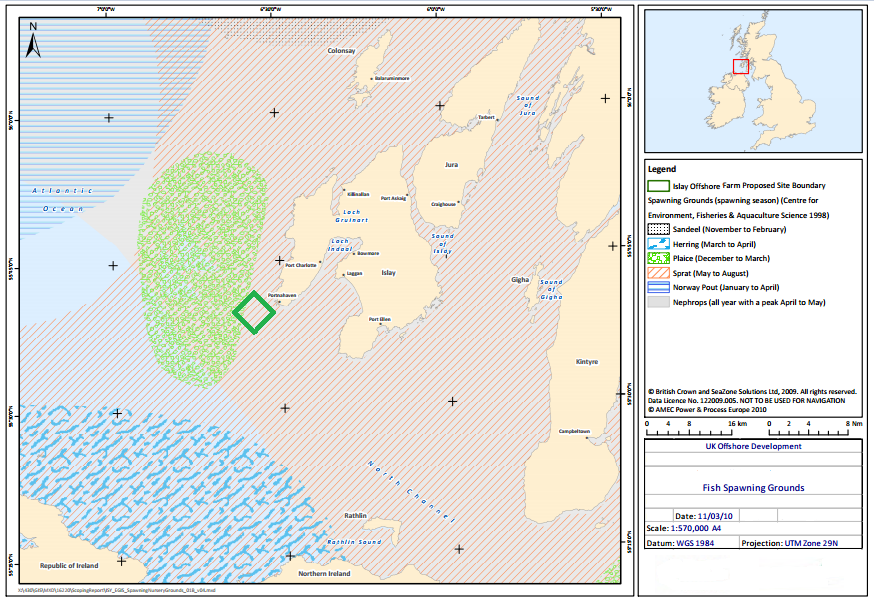Click the Sprat orange hatched legend swatch
874x601 pixels.
pos(658,272)
